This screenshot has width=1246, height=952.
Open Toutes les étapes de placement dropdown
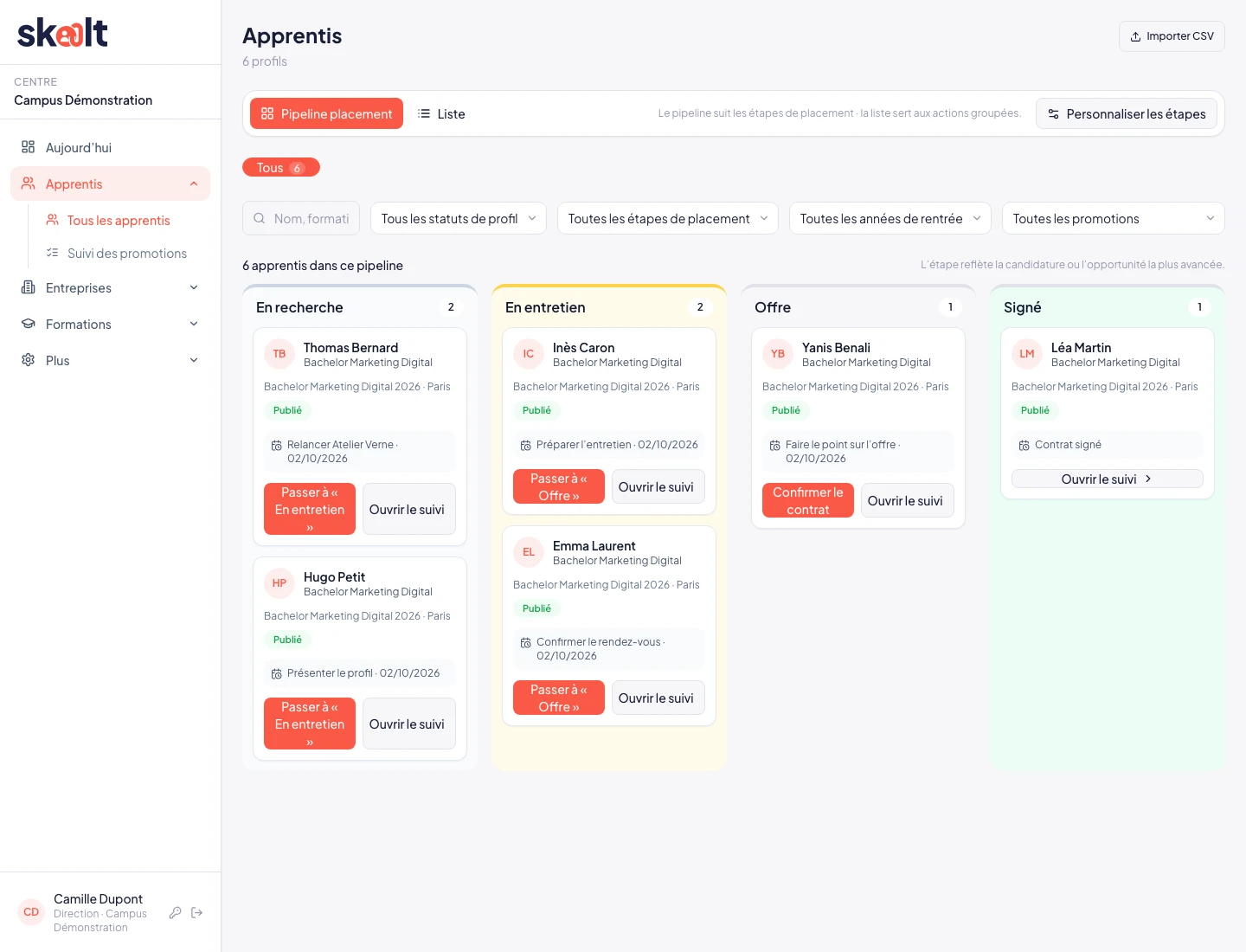pyautogui.click(x=668, y=218)
